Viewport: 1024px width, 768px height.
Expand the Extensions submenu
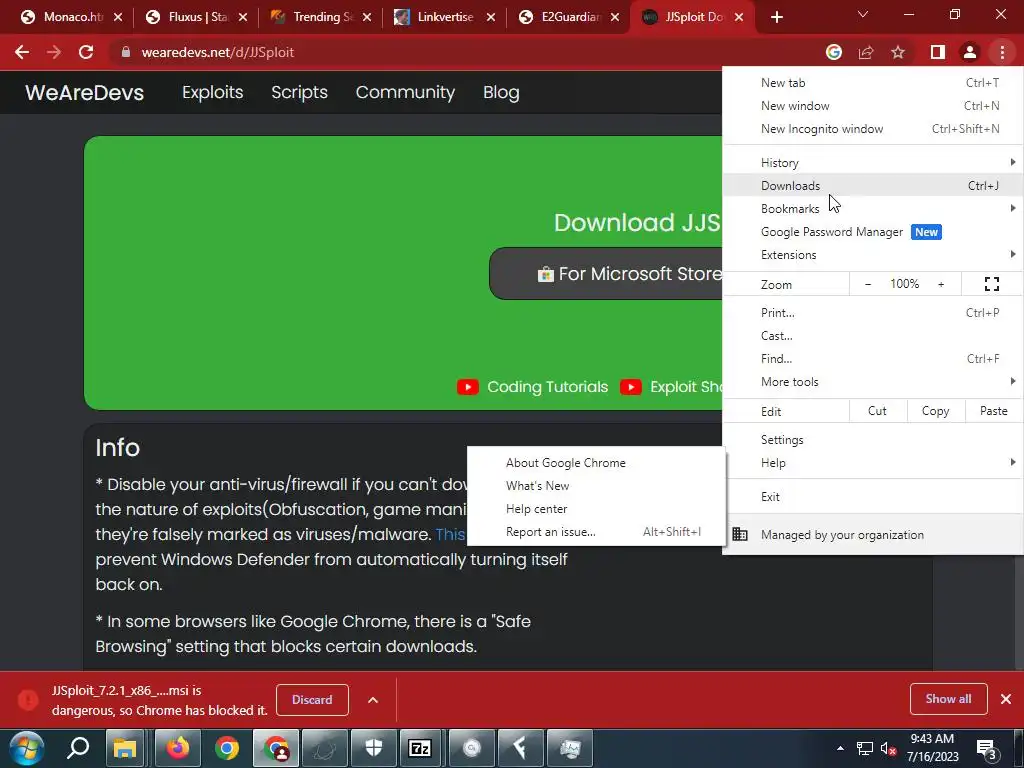click(x=873, y=255)
